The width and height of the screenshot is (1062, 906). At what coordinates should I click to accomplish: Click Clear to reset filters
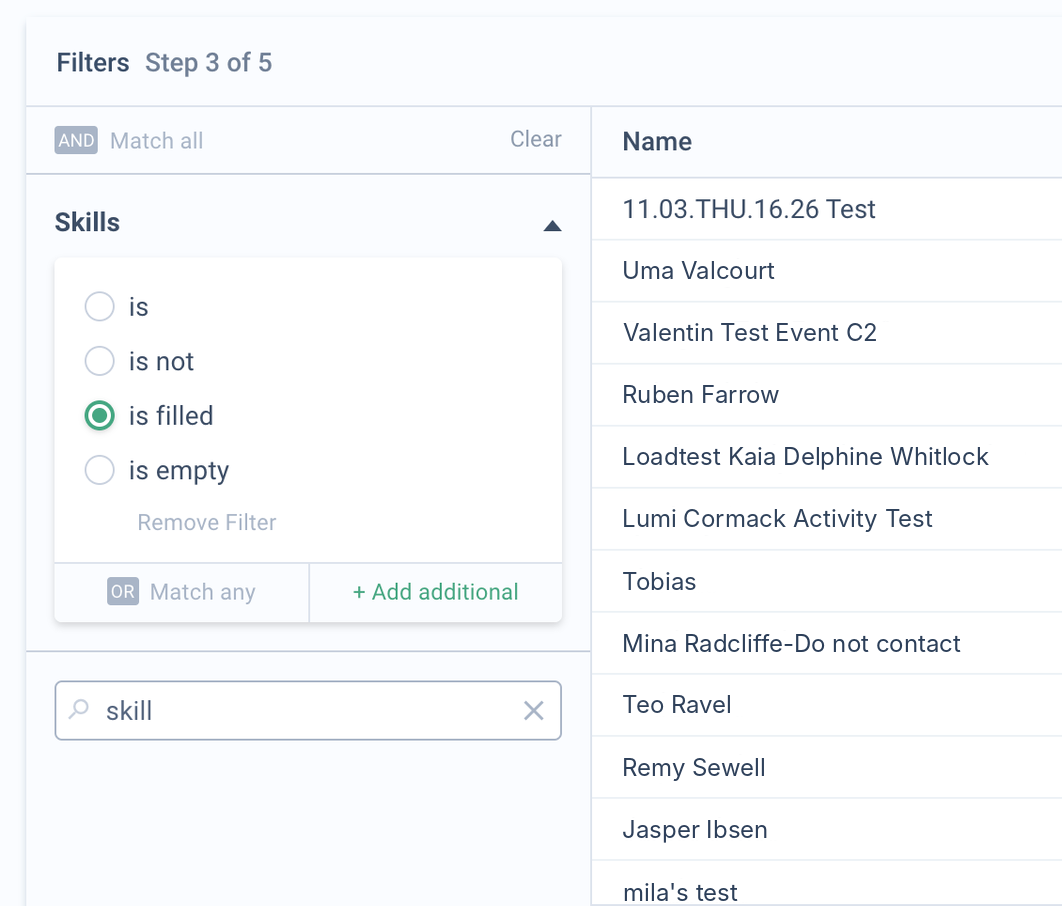536,139
